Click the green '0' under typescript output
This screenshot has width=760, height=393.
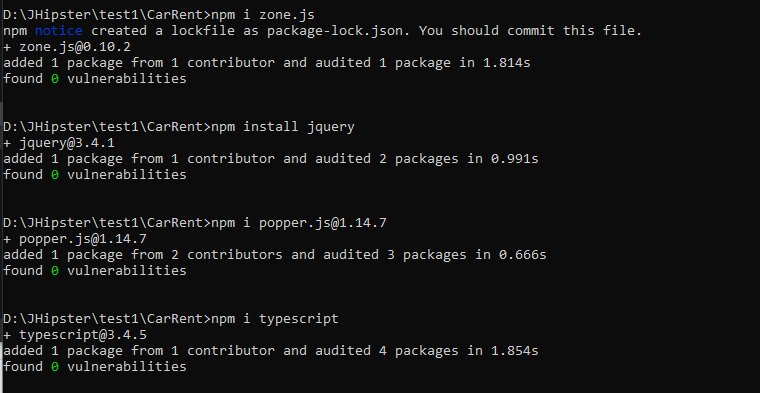point(55,367)
